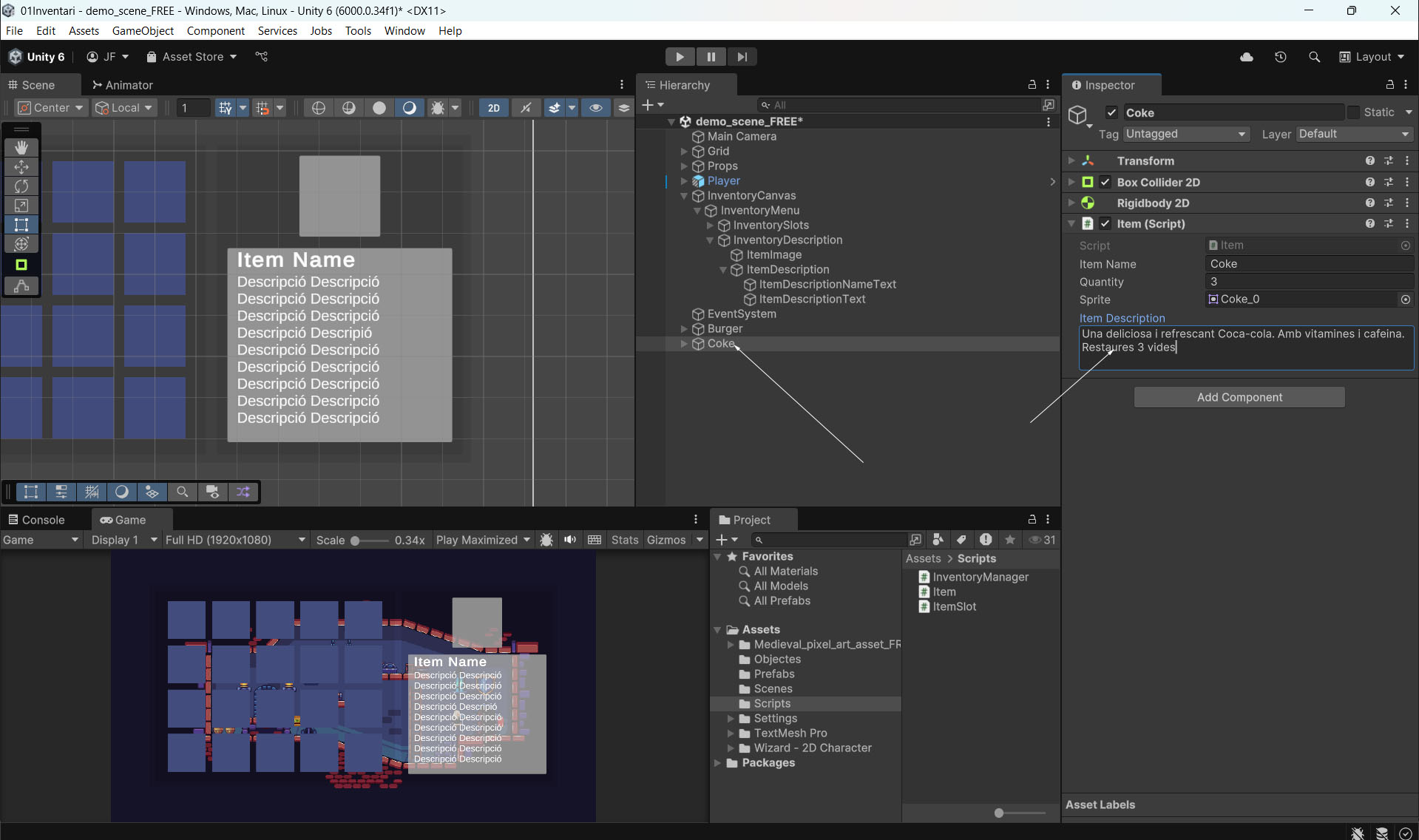Open the GameObject menu
This screenshot has height=840, width=1419.
click(x=143, y=30)
